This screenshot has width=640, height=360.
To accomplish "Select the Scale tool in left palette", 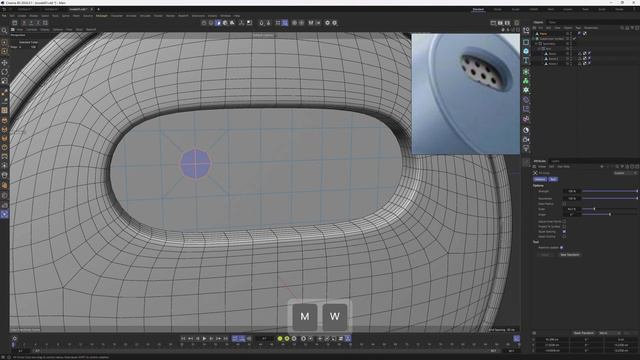I will coord(4,81).
